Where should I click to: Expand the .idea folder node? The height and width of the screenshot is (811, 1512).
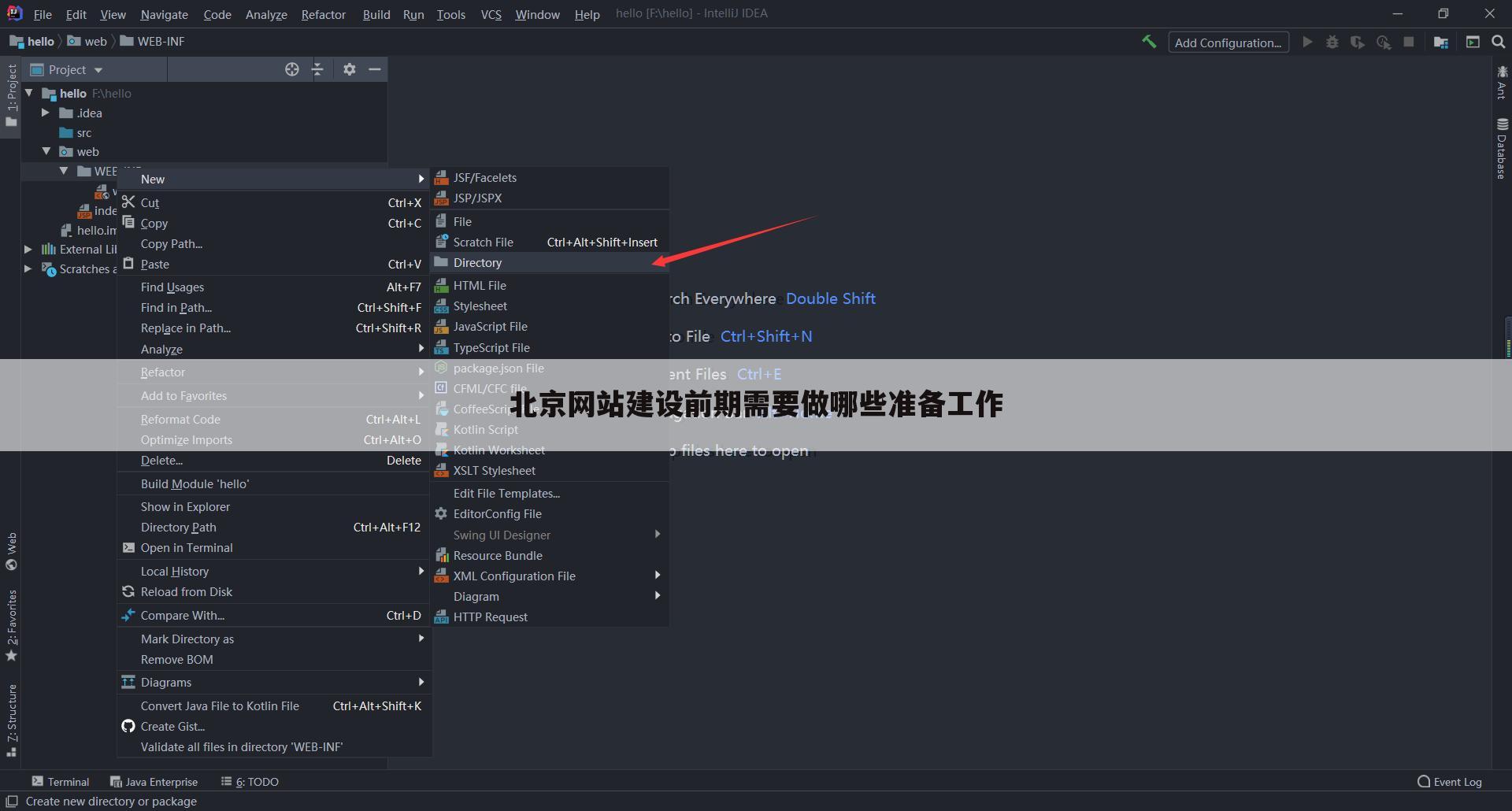[x=46, y=113]
